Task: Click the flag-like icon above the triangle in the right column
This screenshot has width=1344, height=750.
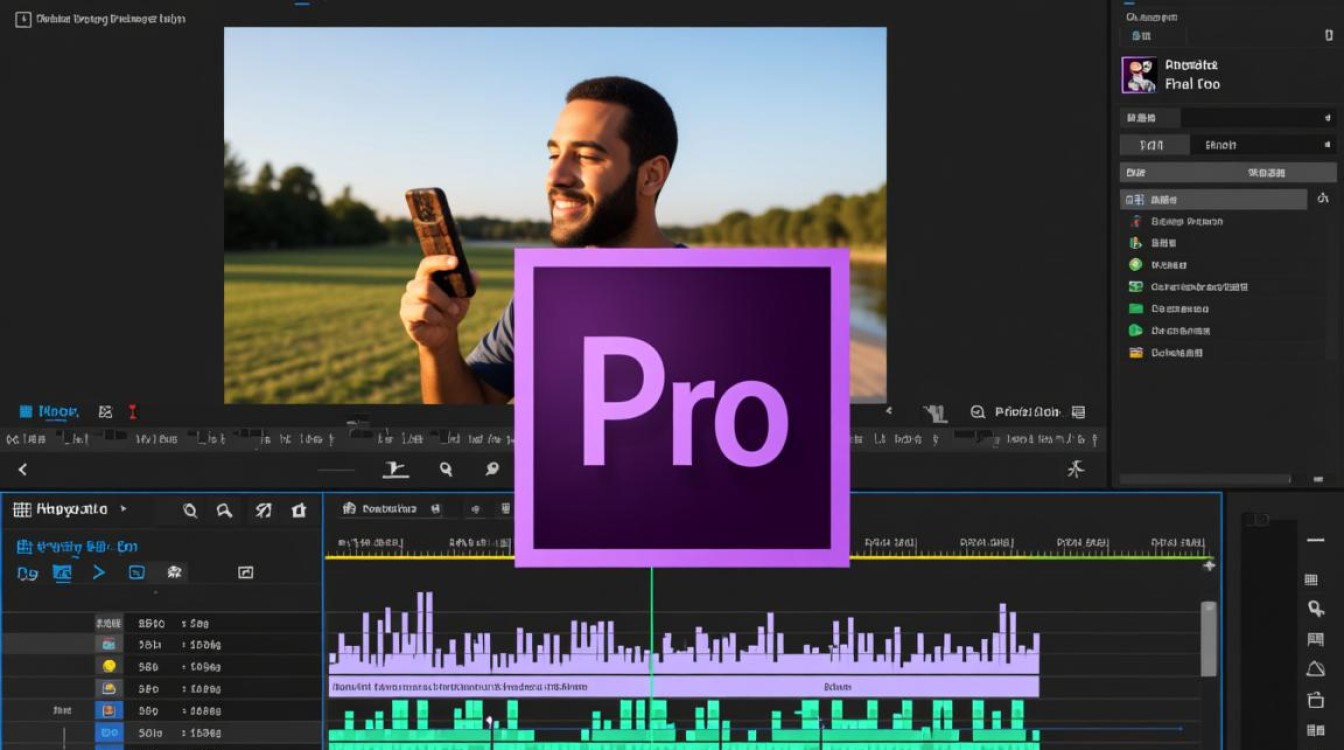Action: click(1316, 639)
